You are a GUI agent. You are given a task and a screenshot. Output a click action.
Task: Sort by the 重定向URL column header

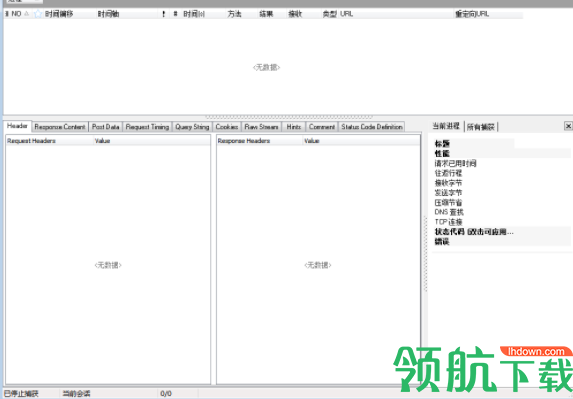click(472, 14)
